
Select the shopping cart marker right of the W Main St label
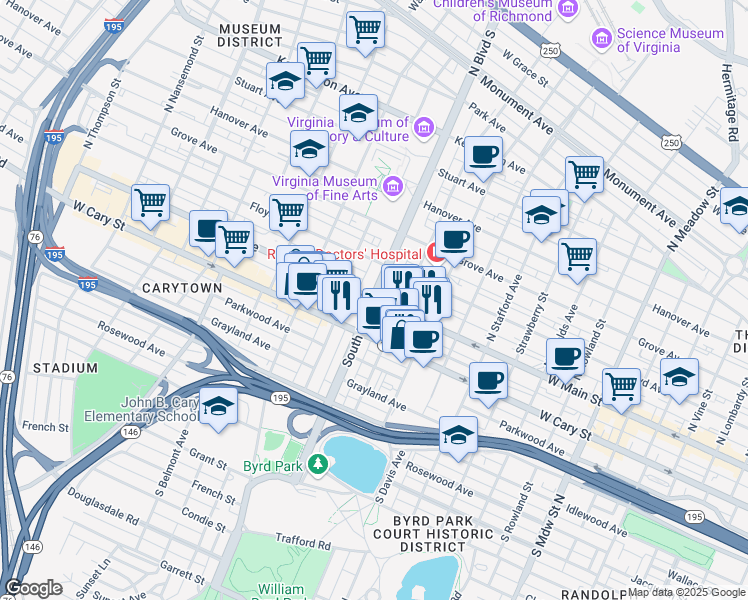[x=621, y=388]
